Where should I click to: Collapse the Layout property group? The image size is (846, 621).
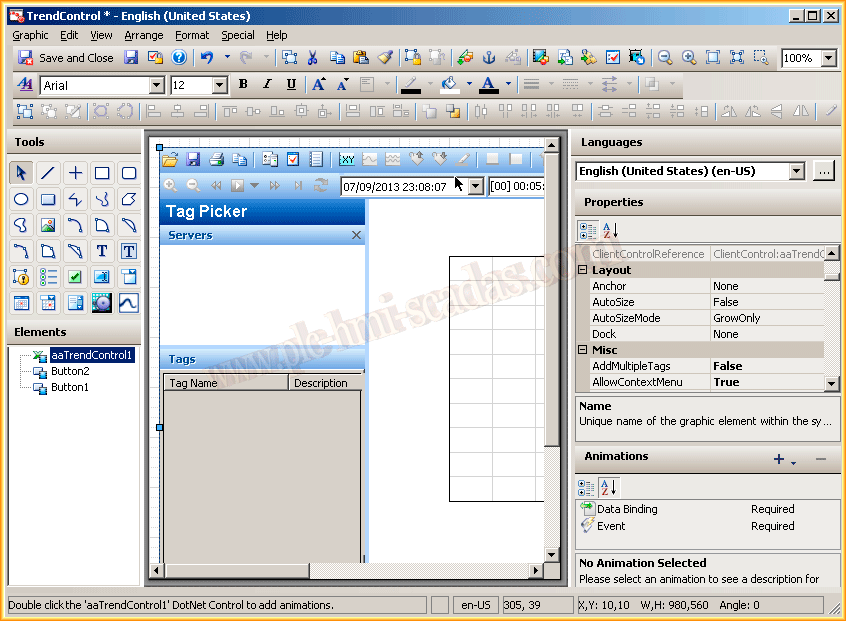click(x=583, y=270)
